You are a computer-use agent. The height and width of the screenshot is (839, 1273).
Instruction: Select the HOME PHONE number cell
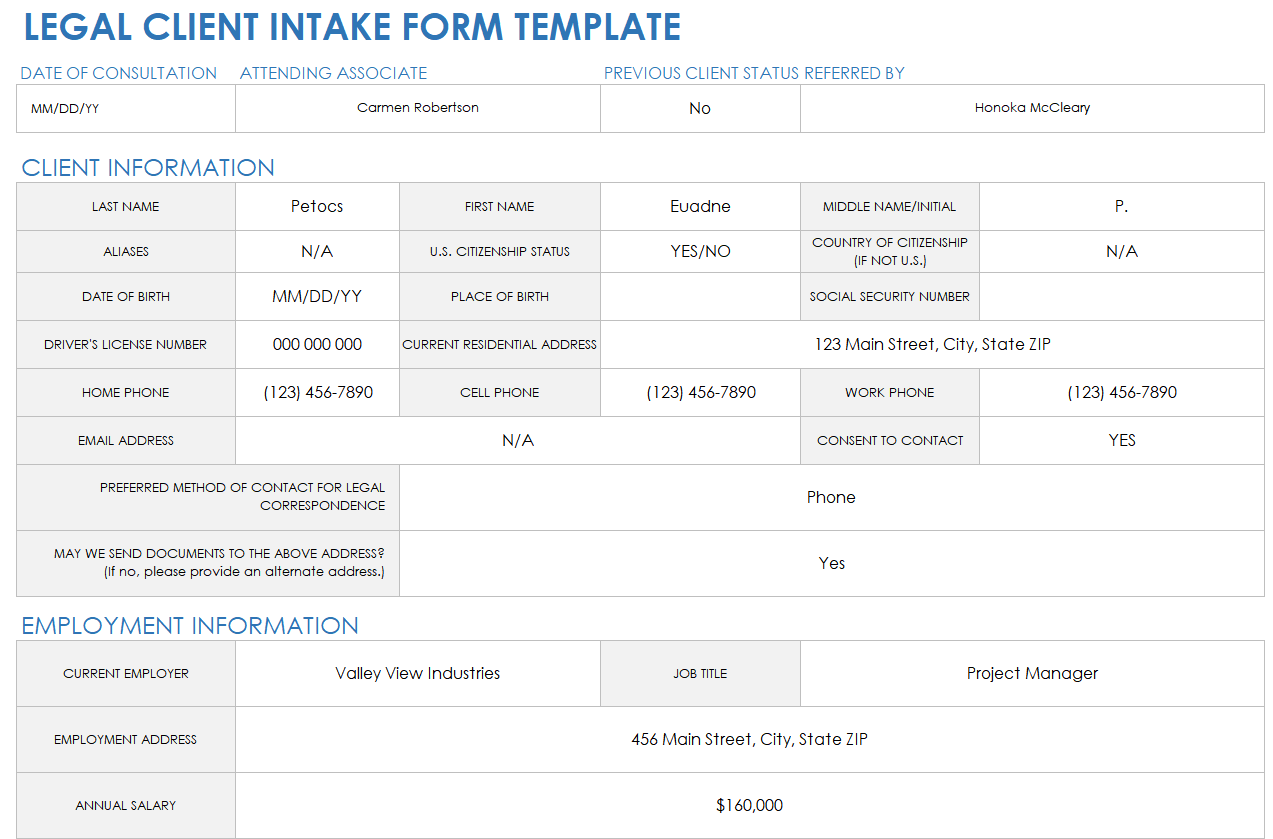coord(316,392)
